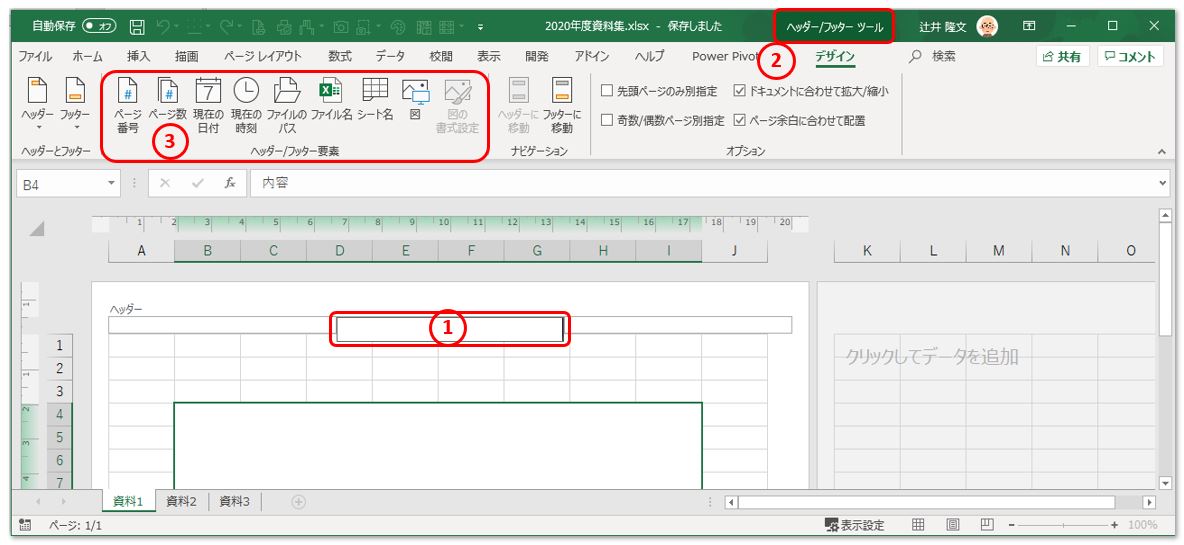The image size is (1184, 545).
Task: Click クリックしてデータを追加 on next page
Action: (x=932, y=357)
